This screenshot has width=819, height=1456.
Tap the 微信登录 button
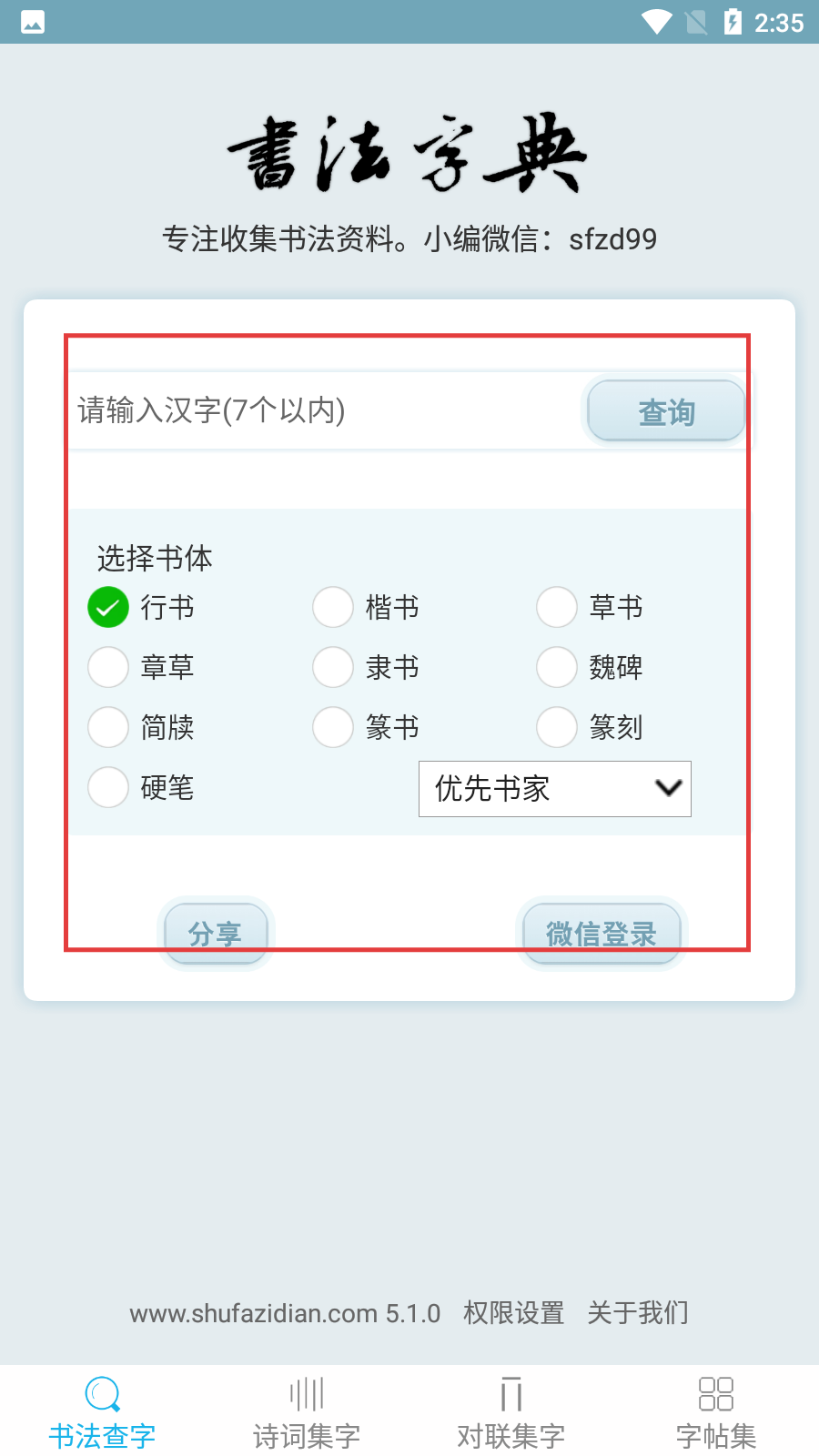[x=602, y=934]
